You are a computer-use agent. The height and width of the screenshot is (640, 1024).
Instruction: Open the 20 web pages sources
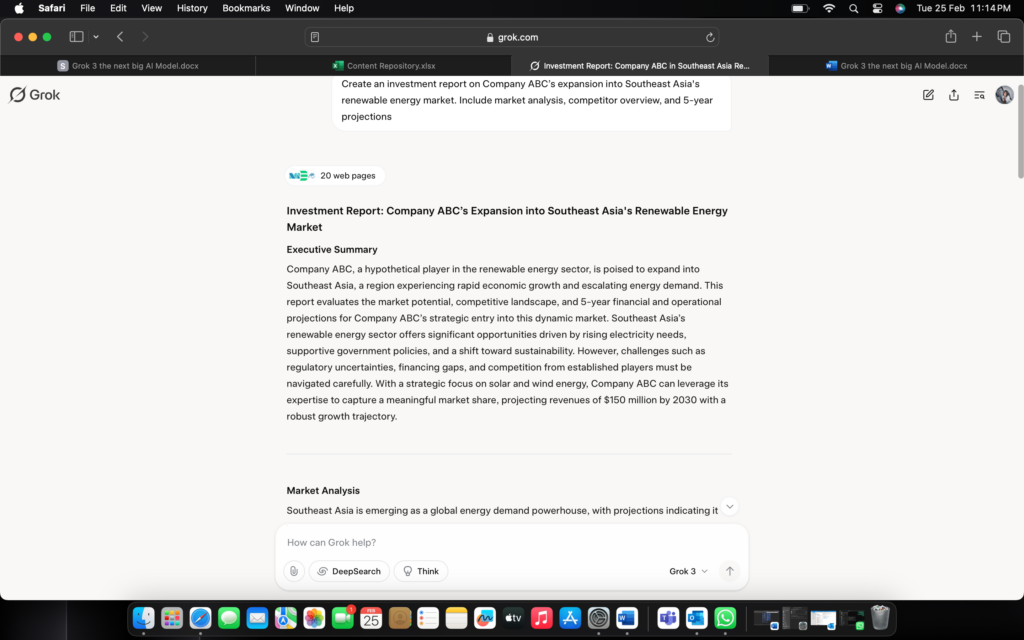[335, 176]
